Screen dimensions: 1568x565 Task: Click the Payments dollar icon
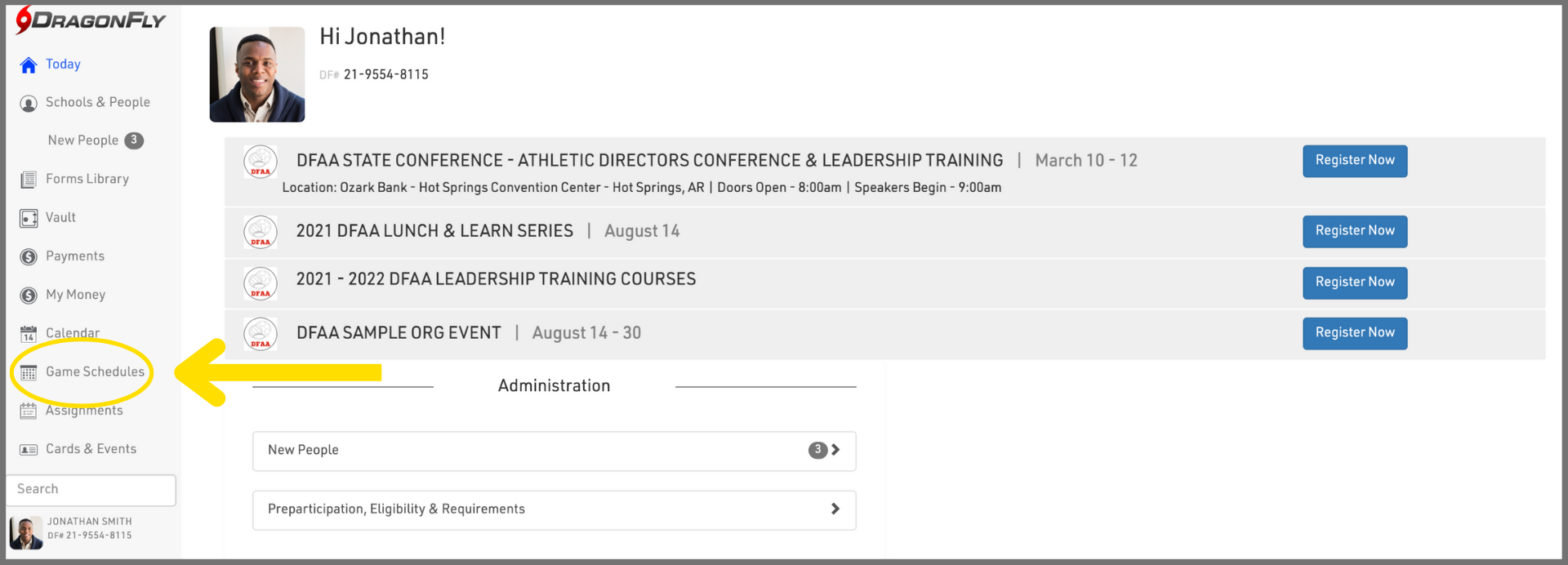[x=29, y=257]
